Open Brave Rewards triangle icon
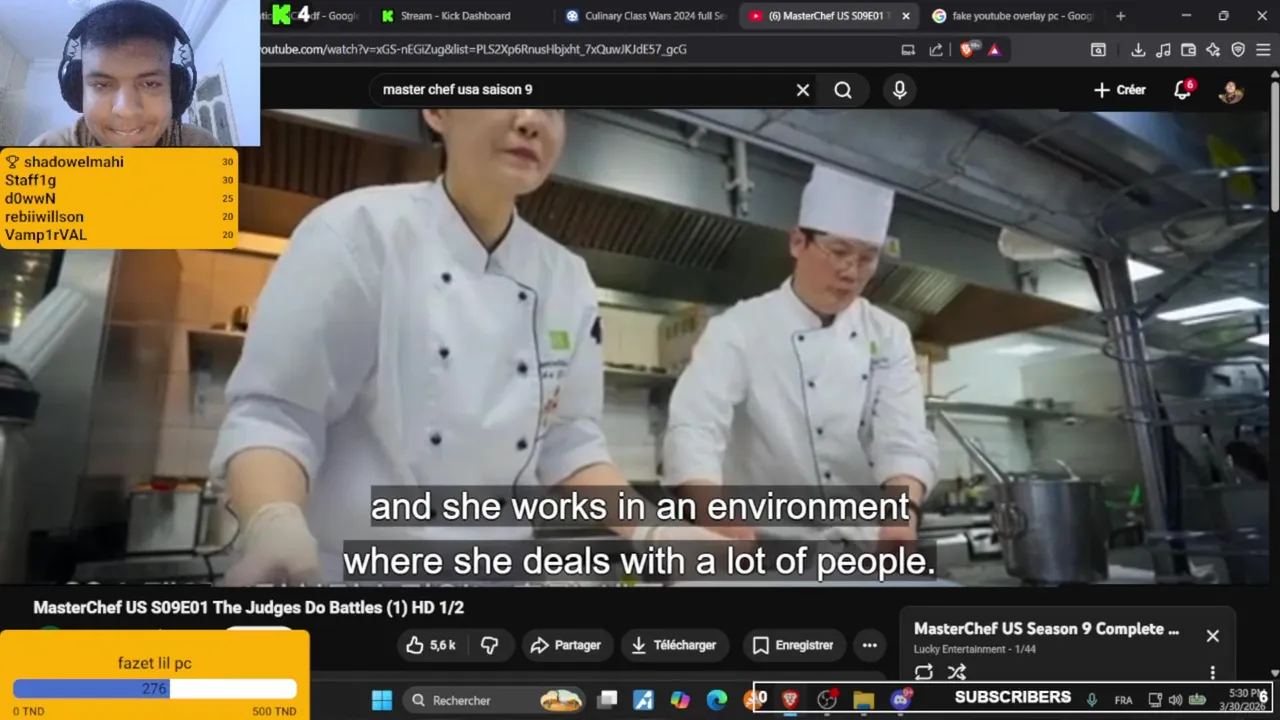Viewport: 1280px width, 720px height. tap(994, 50)
